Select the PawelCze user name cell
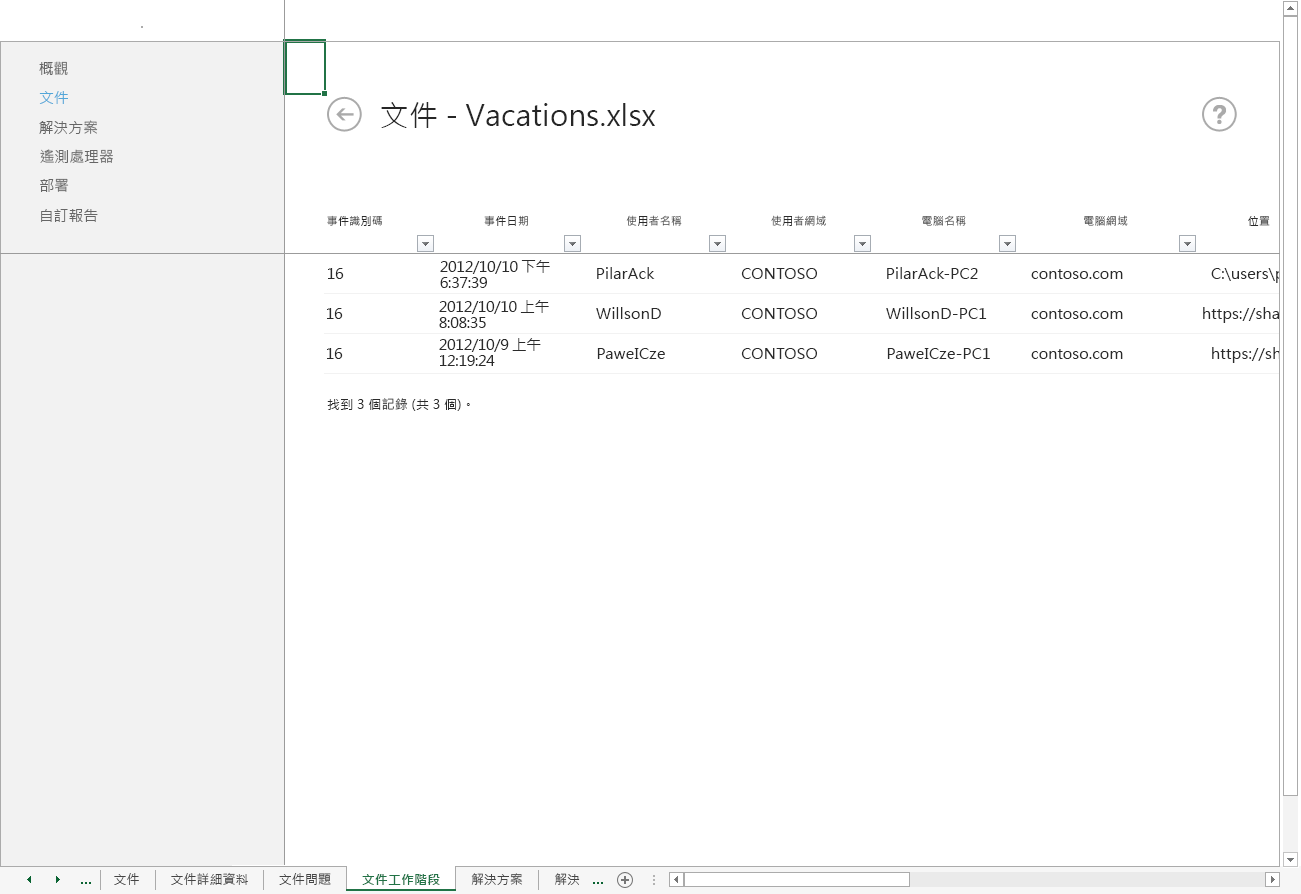 631,354
